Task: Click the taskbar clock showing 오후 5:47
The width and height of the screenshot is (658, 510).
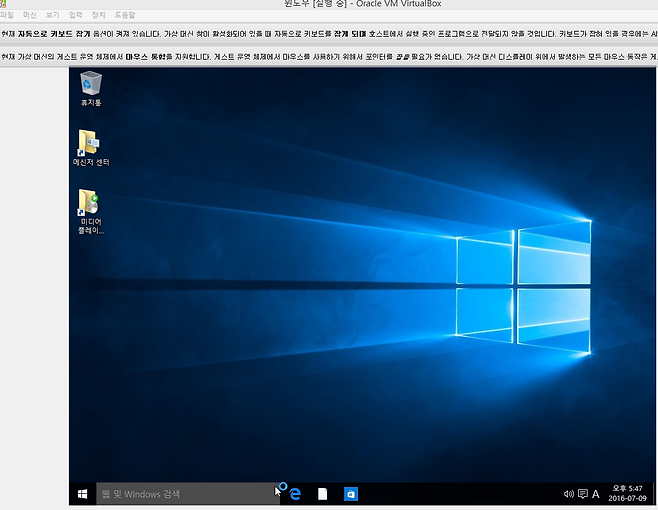Action: tap(628, 493)
